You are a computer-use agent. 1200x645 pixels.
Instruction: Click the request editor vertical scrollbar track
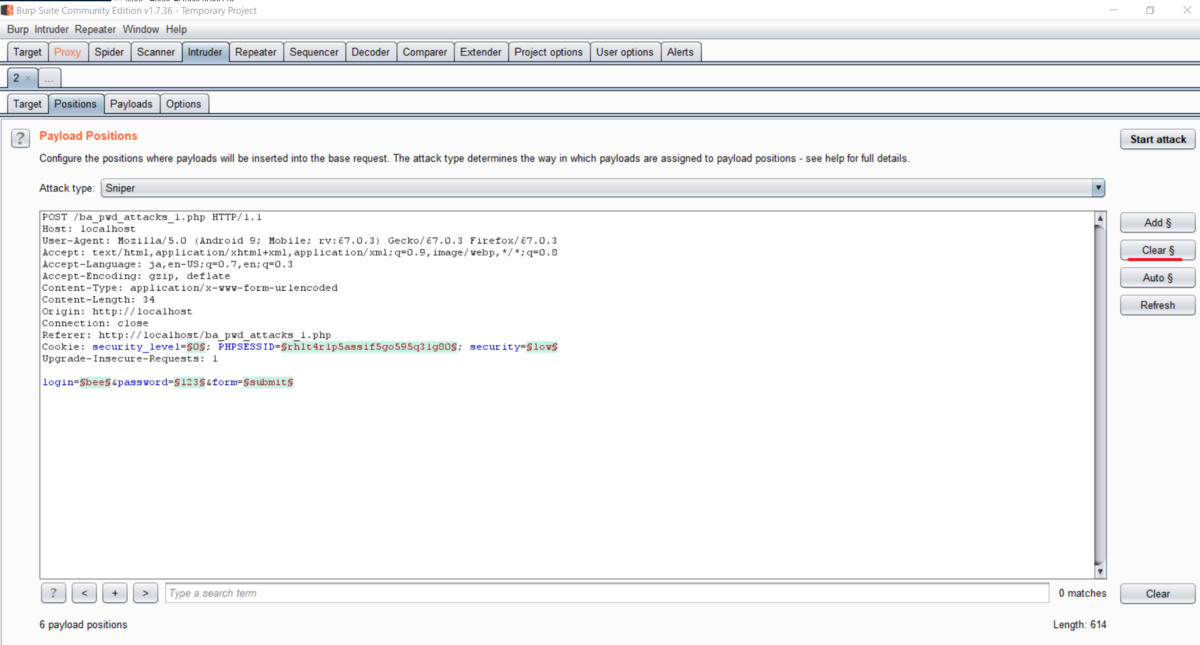1100,395
